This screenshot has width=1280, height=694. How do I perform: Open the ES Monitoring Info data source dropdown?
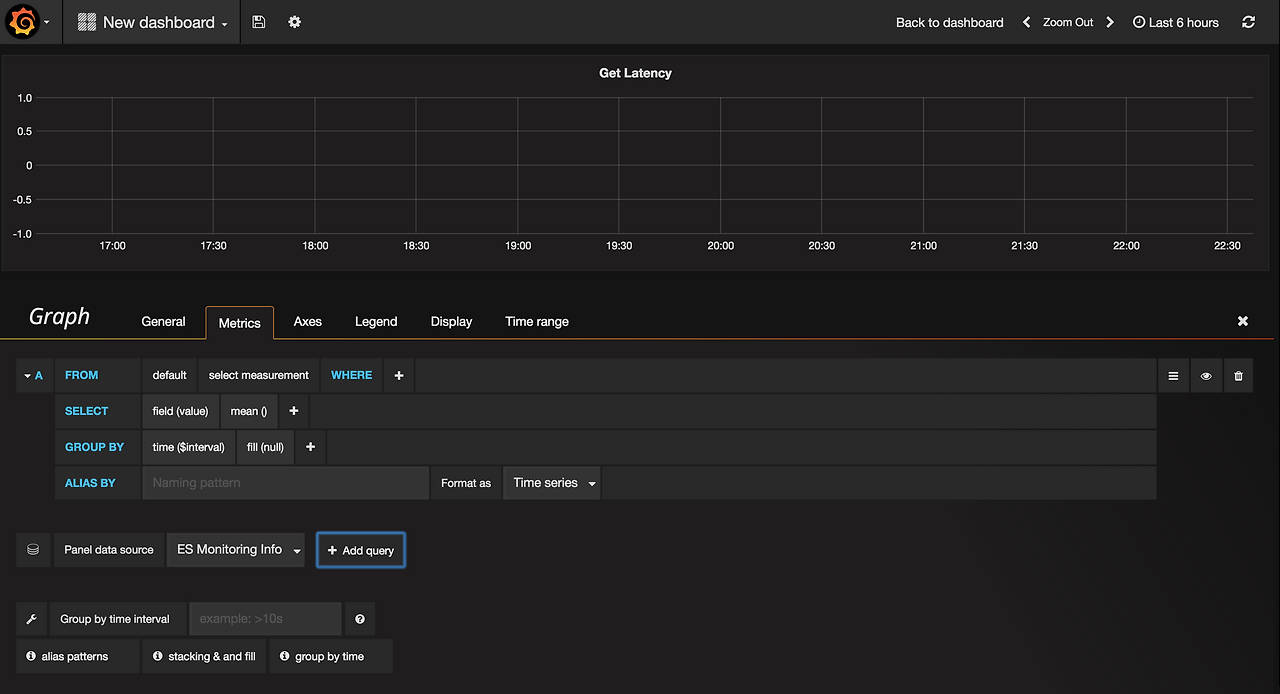tap(236, 550)
